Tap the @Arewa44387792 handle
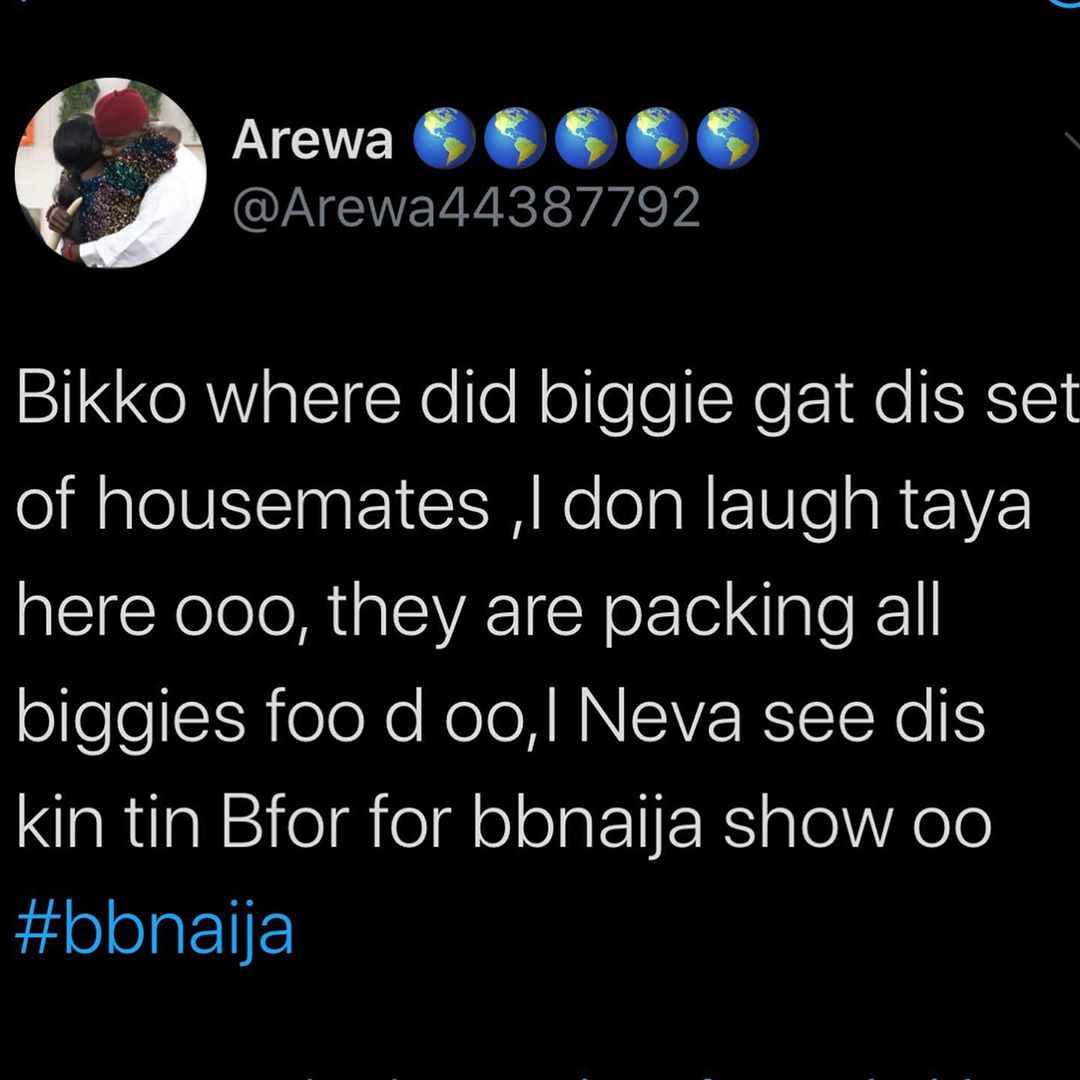Screen dimensions: 1080x1080 (466, 207)
